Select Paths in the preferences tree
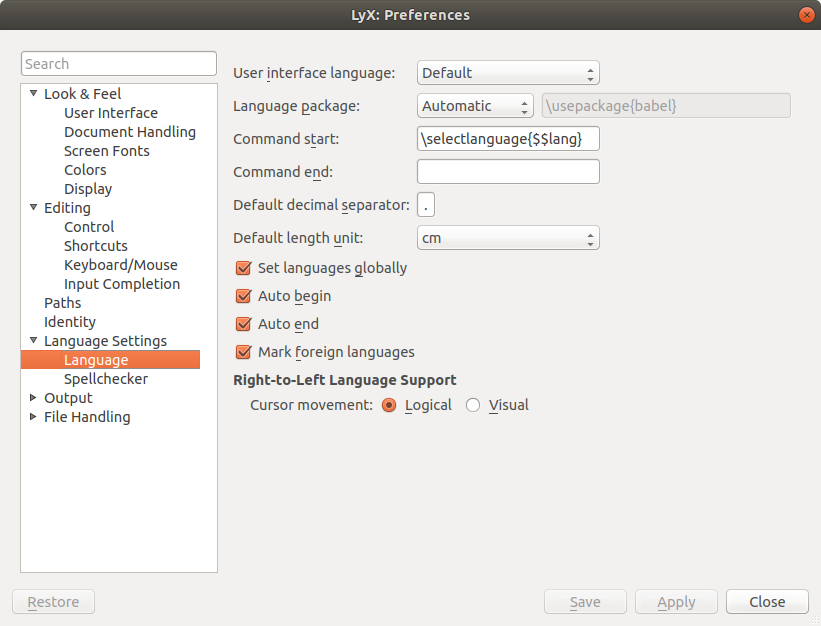This screenshot has width=821, height=626. [63, 303]
